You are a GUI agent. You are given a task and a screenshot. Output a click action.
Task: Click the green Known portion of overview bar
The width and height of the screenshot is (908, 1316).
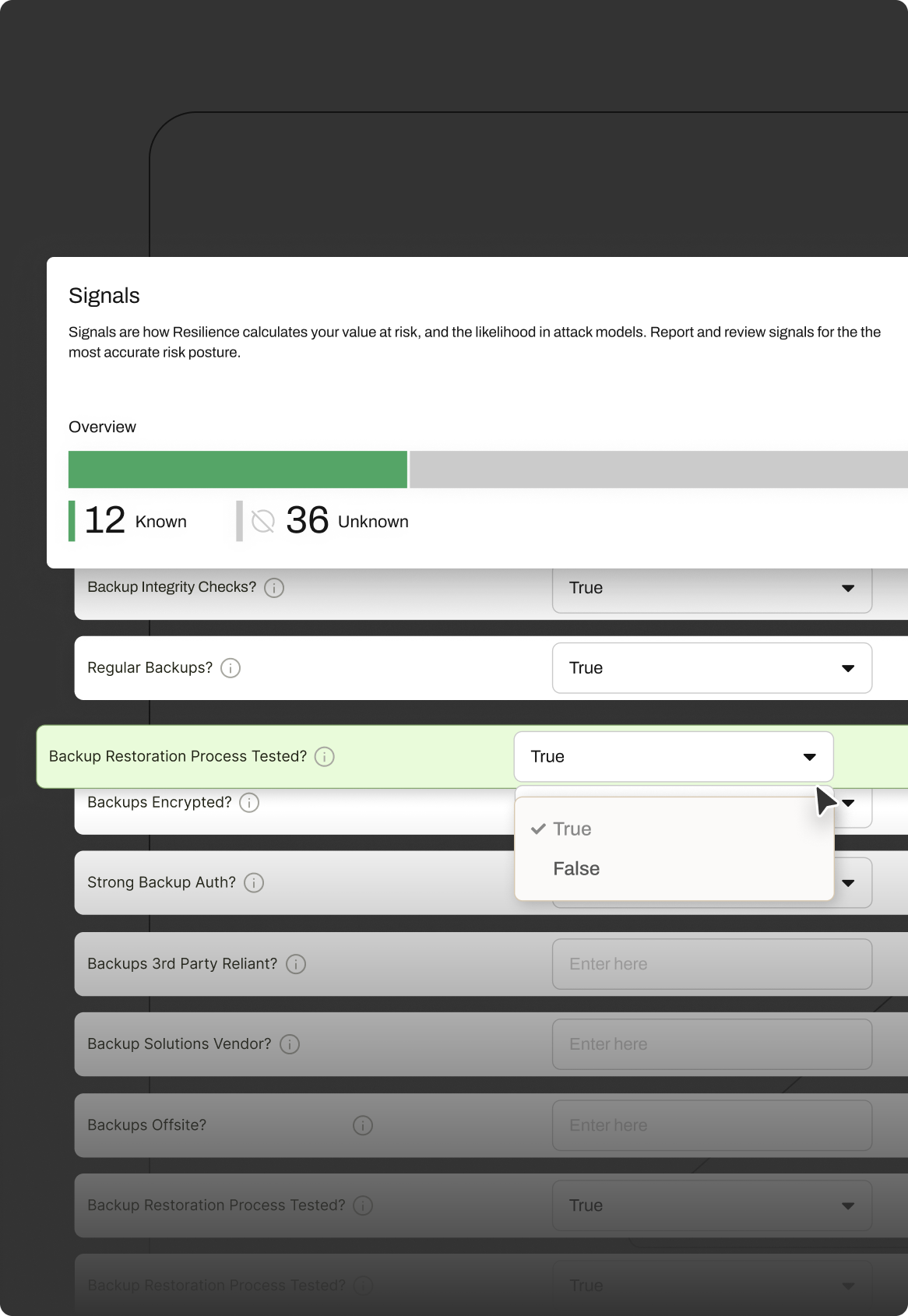(238, 470)
